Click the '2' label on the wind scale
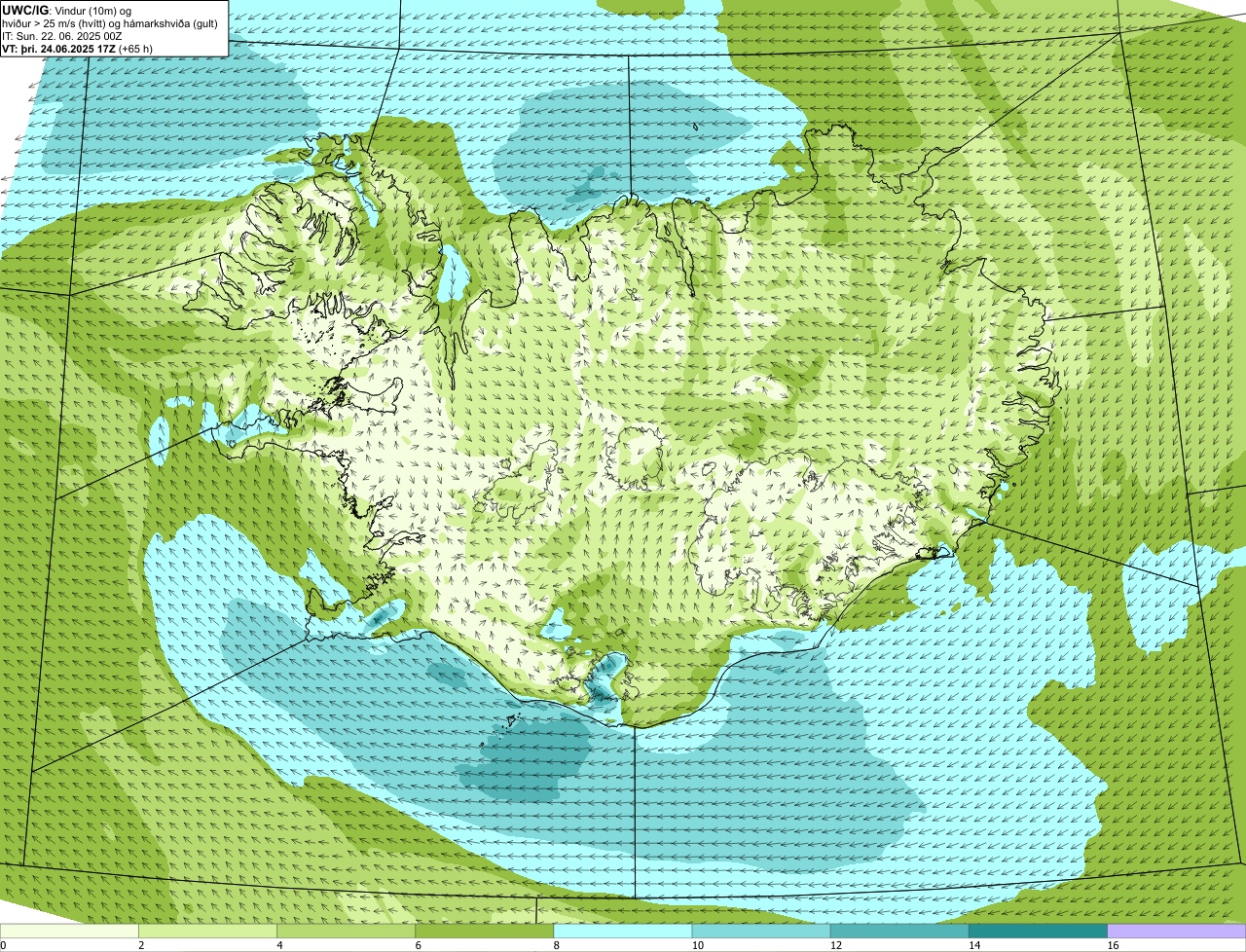The height and width of the screenshot is (952, 1246). (141, 945)
